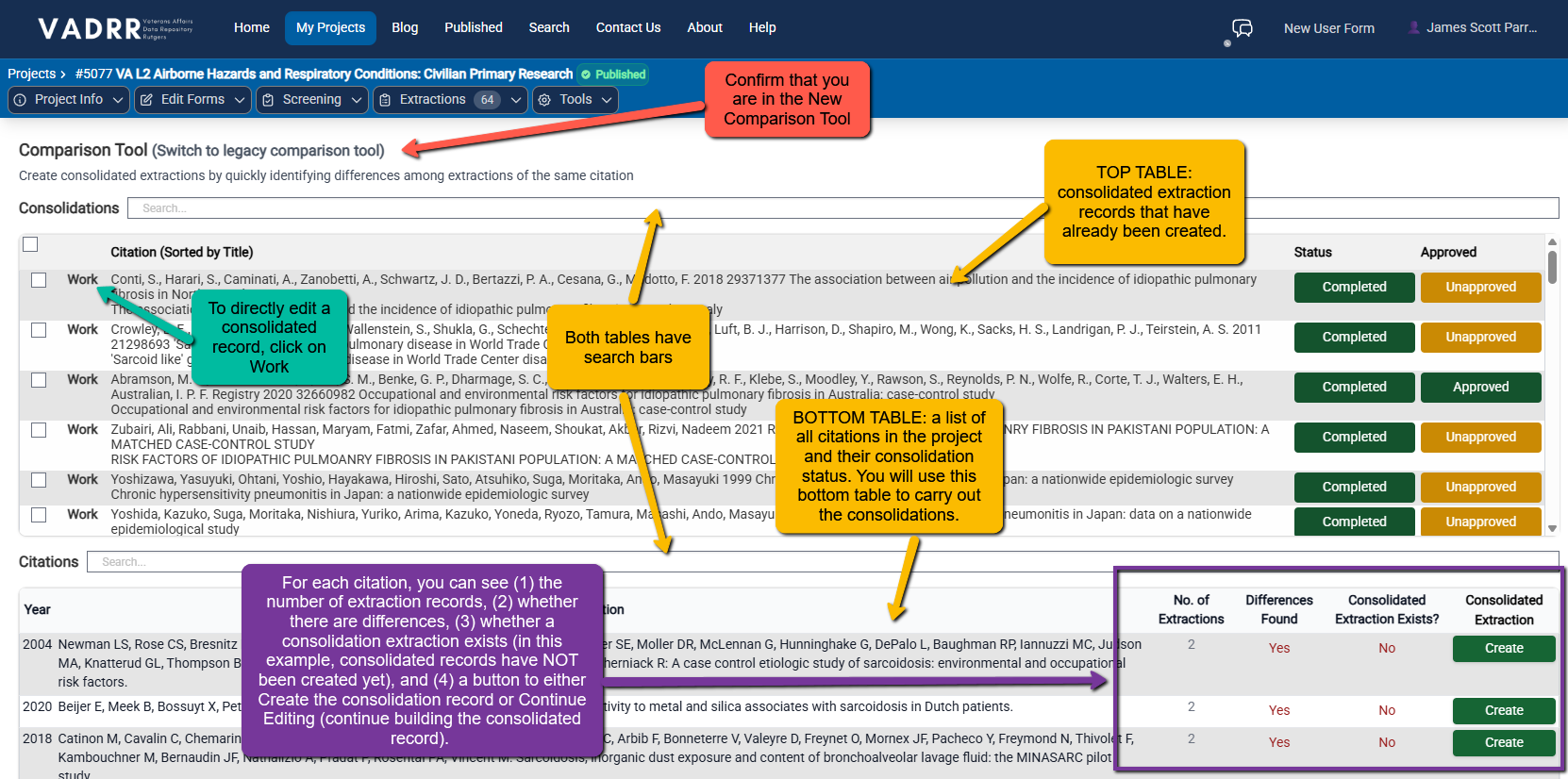This screenshot has height=779, width=1568.
Task: Click Unapproved button for Conti row
Action: (x=1480, y=288)
